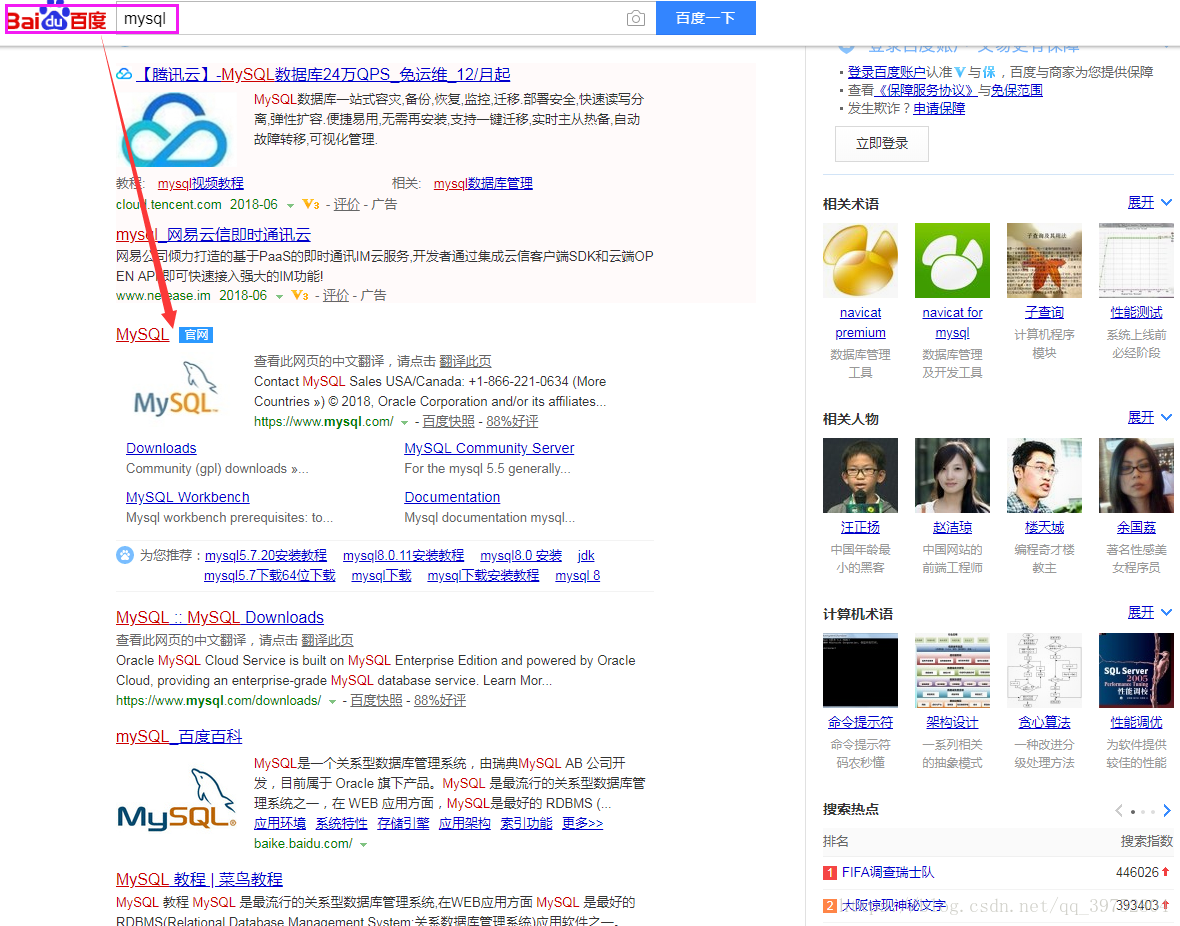Open 架构设计 thumbnail image

pyautogui.click(x=952, y=671)
